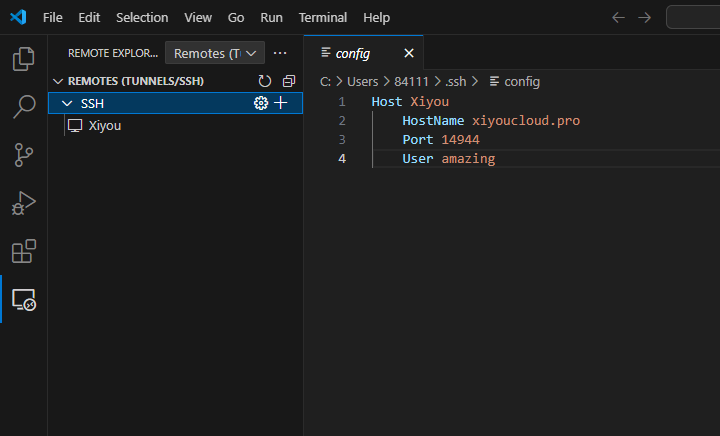The height and width of the screenshot is (436, 720).
Task: Navigate back using the left arrow
Action: point(618,17)
